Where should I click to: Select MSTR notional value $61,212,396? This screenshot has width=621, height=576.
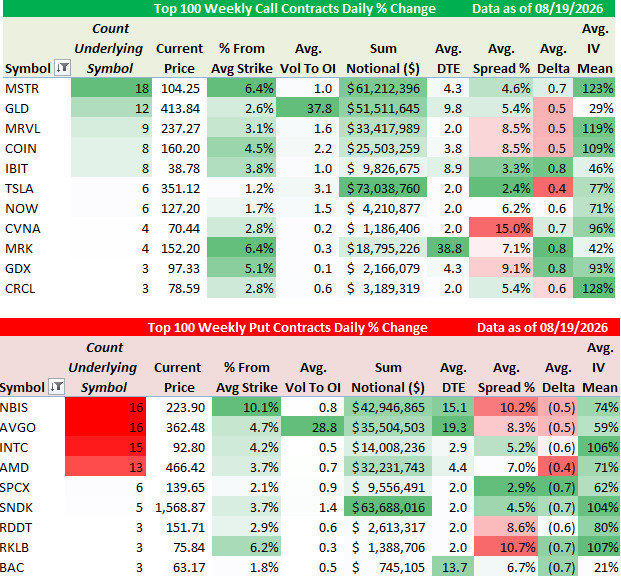(x=383, y=88)
